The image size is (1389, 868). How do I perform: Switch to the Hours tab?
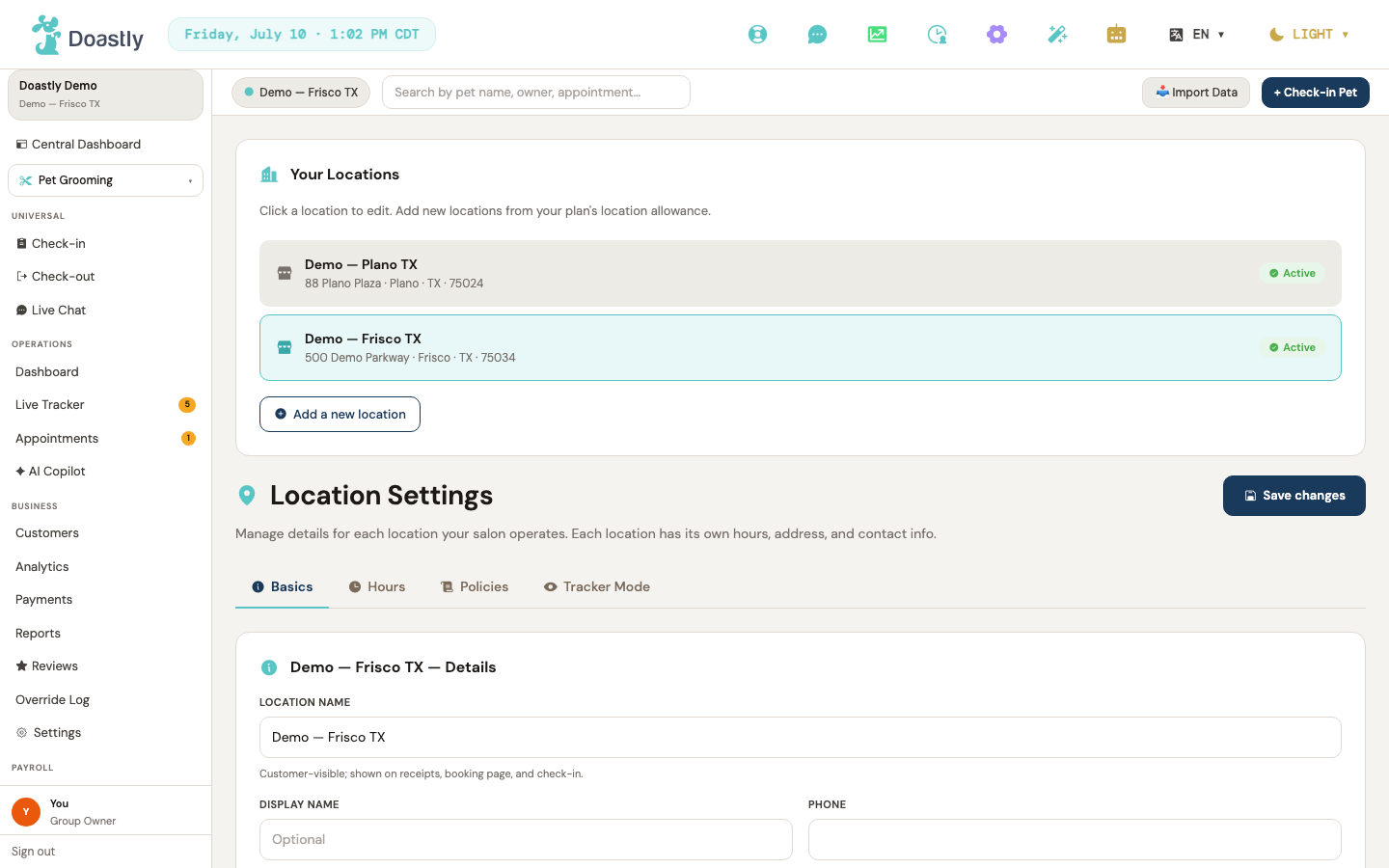coord(376,587)
